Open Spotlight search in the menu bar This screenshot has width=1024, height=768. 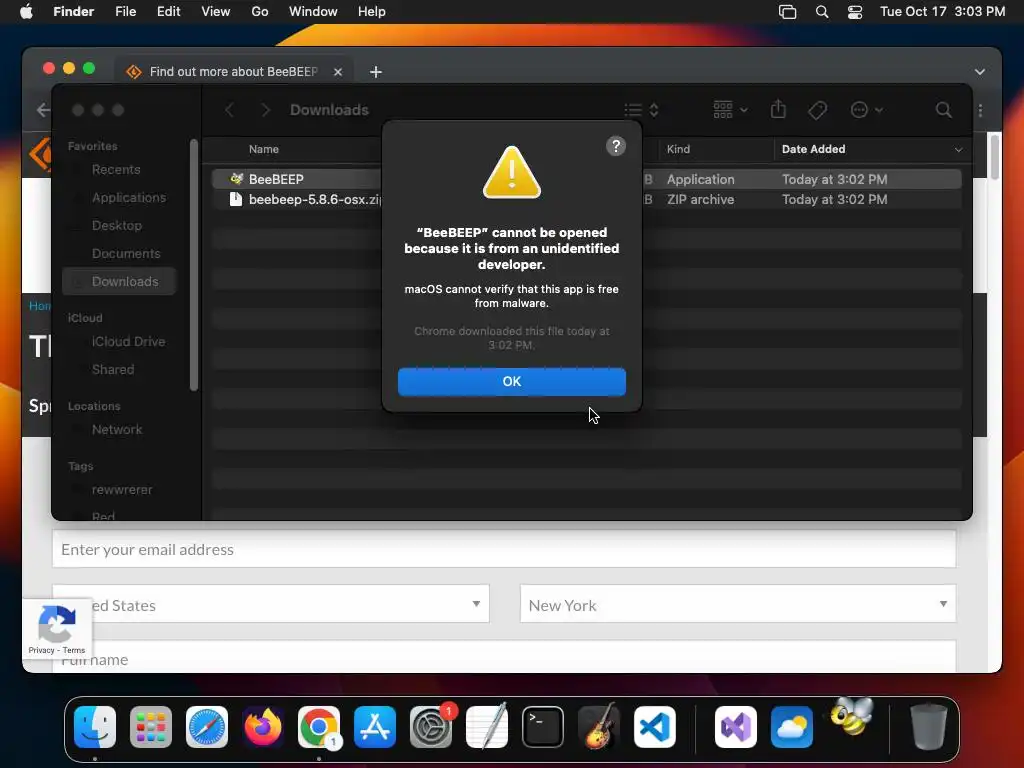pyautogui.click(x=822, y=12)
